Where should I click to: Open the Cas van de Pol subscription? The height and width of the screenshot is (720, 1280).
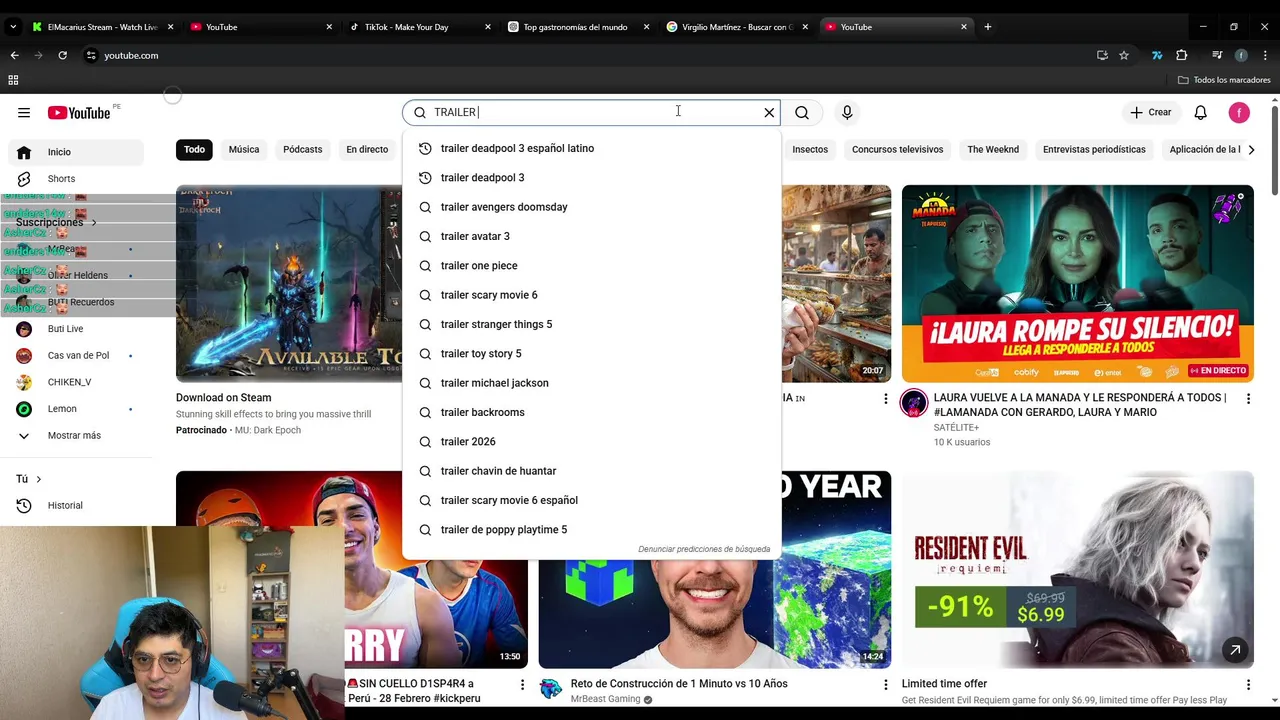point(78,356)
